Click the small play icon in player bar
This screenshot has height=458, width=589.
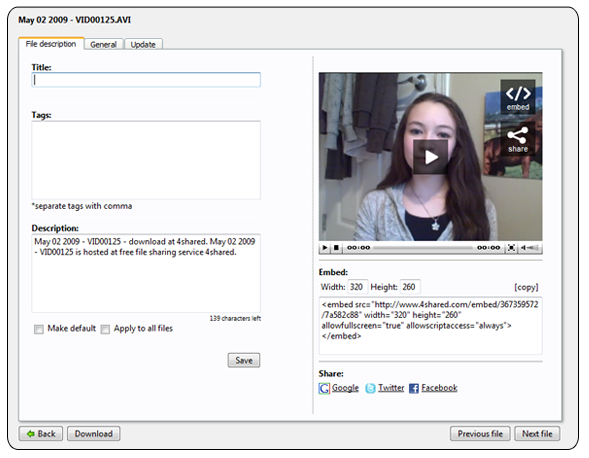(325, 248)
